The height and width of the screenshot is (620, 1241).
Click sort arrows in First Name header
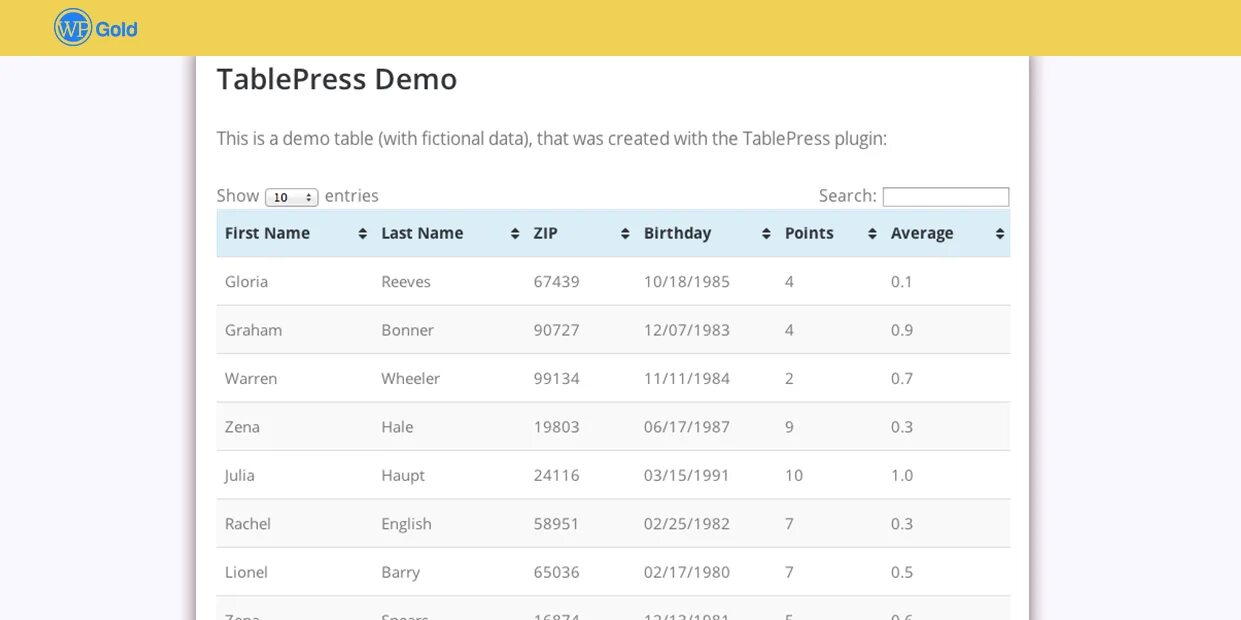[362, 234]
